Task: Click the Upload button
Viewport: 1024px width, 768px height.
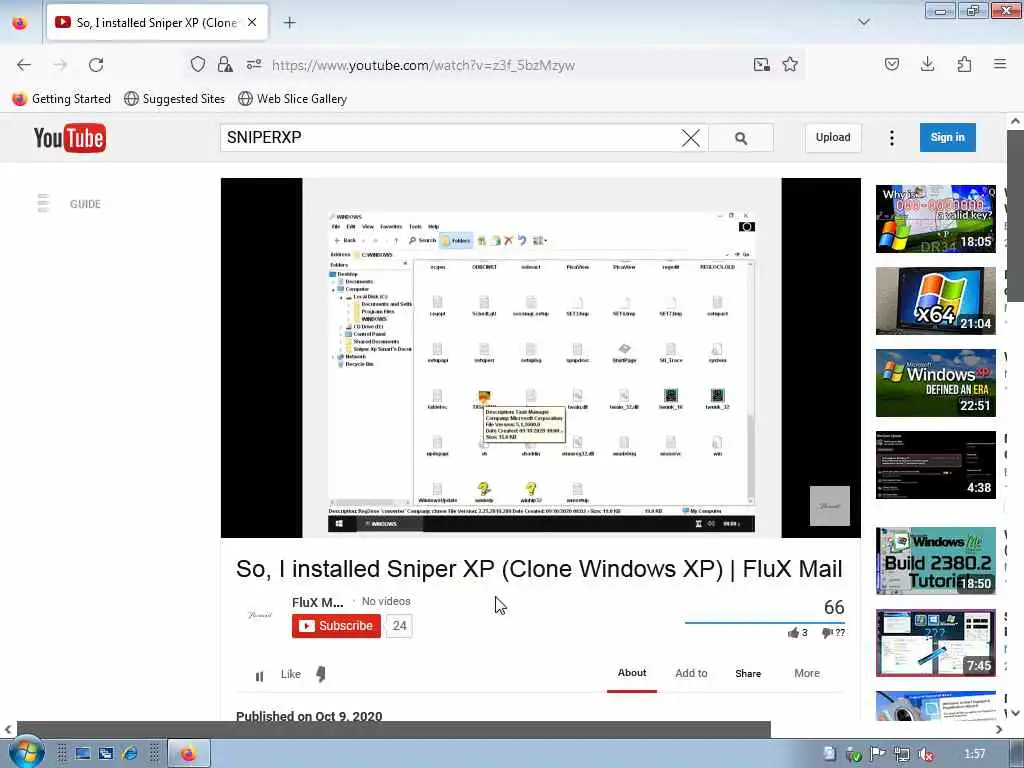Action: (833, 137)
